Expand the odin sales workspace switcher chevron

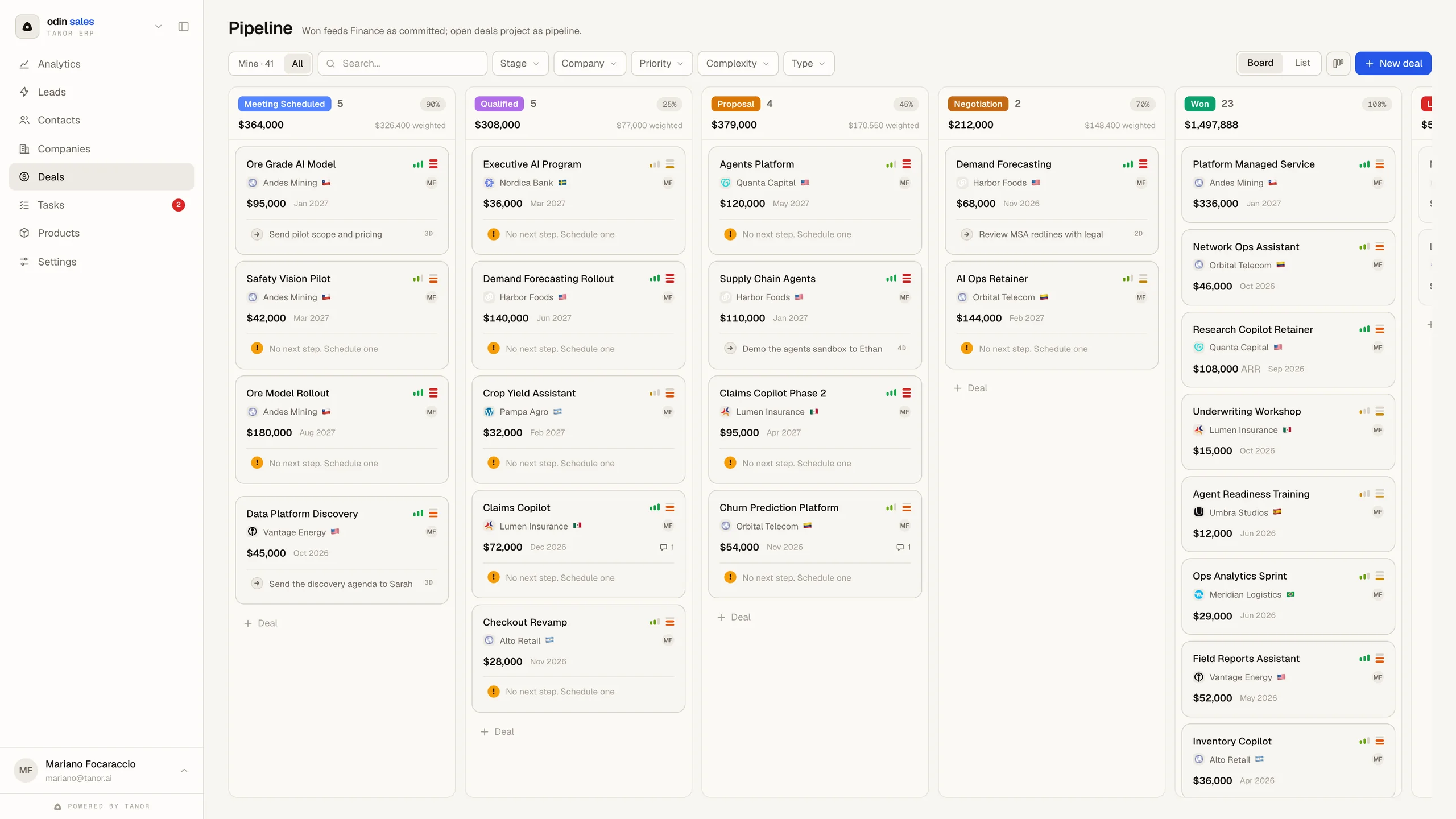pyautogui.click(x=158, y=27)
